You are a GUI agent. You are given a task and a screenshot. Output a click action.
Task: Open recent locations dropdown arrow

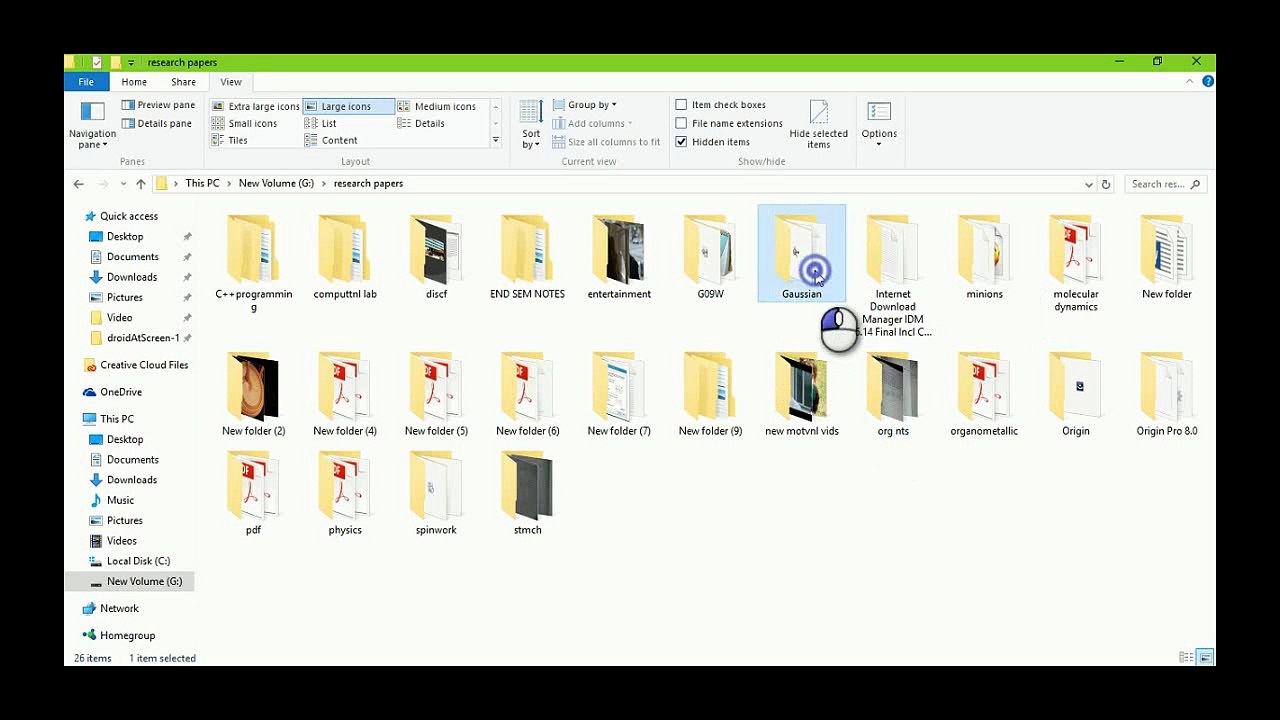point(123,184)
